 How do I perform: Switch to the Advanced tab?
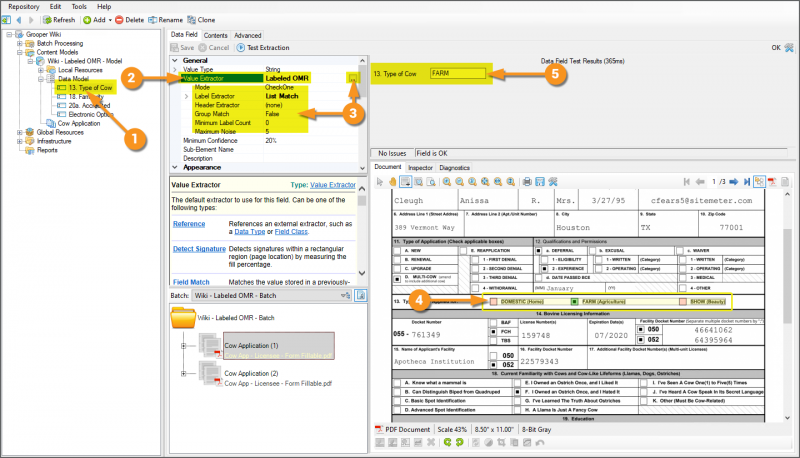(x=247, y=35)
